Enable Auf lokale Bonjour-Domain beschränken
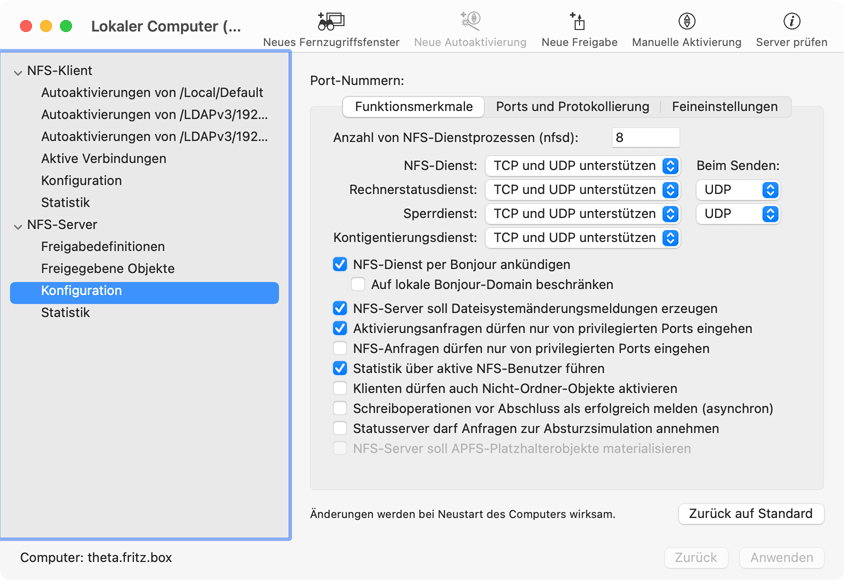844x580 pixels. [358, 285]
